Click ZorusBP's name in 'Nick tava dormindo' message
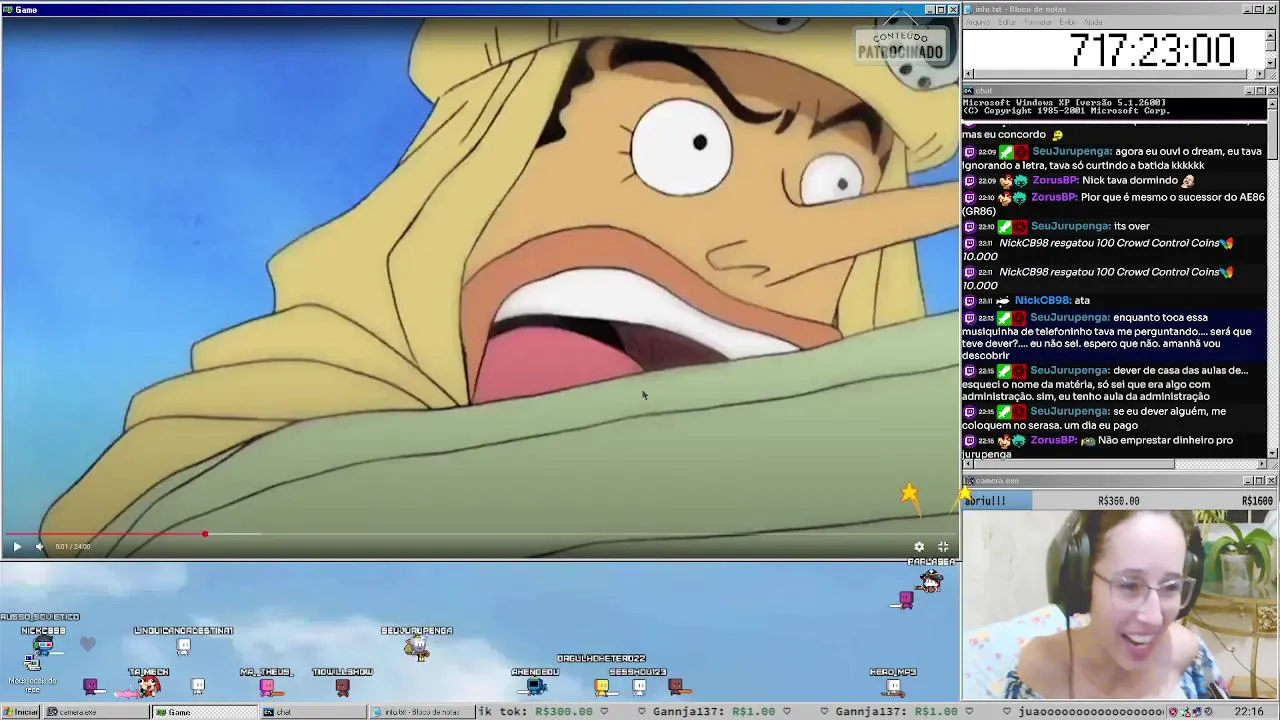 pos(1054,181)
